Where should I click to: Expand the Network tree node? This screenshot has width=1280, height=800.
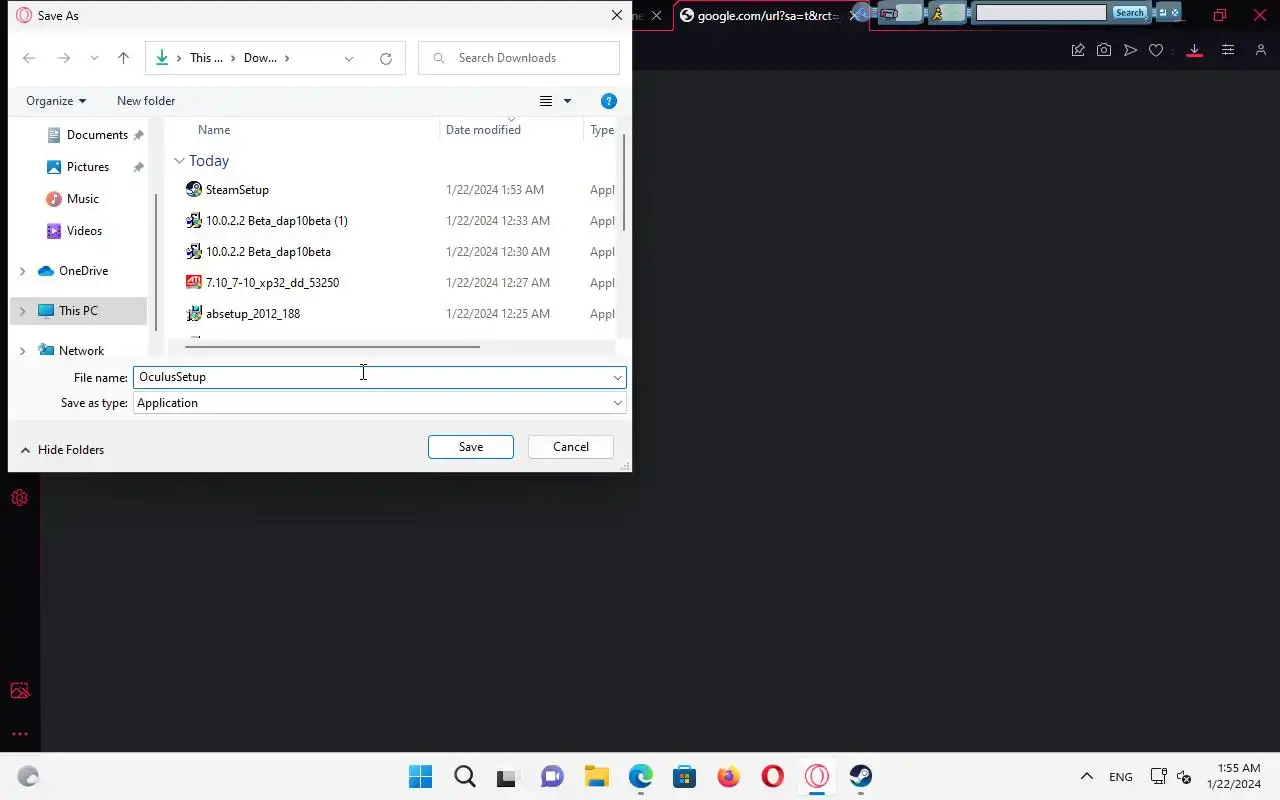[22, 351]
